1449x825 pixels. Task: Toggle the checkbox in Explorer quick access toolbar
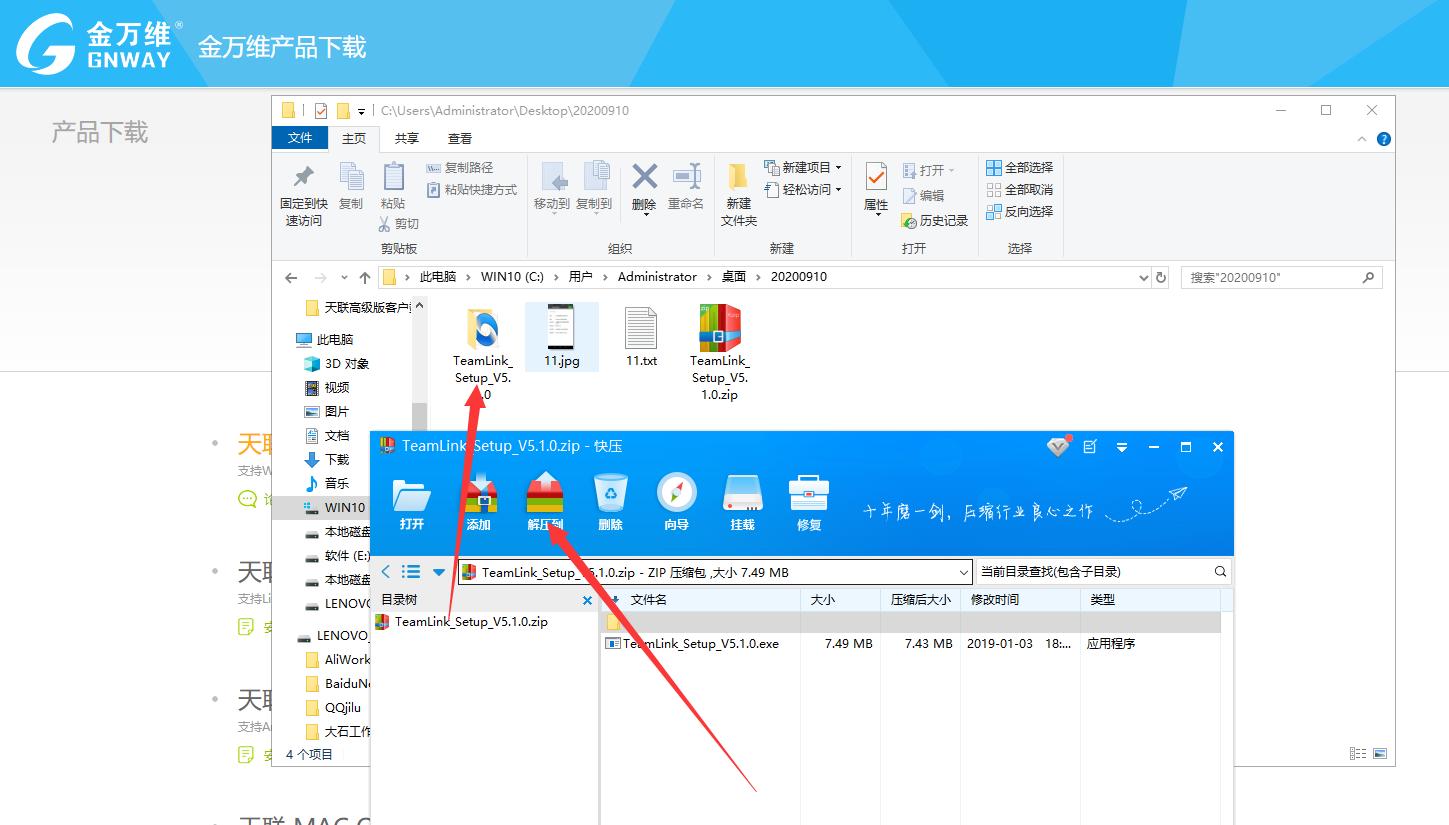pyautogui.click(x=320, y=110)
